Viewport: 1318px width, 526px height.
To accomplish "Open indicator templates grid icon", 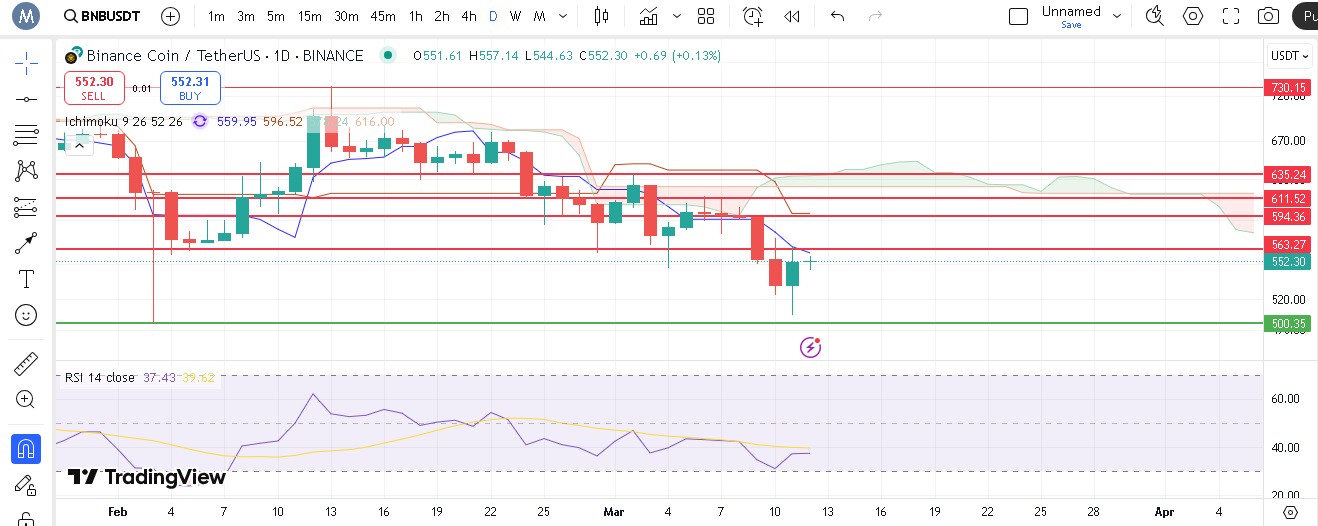I will (x=706, y=16).
